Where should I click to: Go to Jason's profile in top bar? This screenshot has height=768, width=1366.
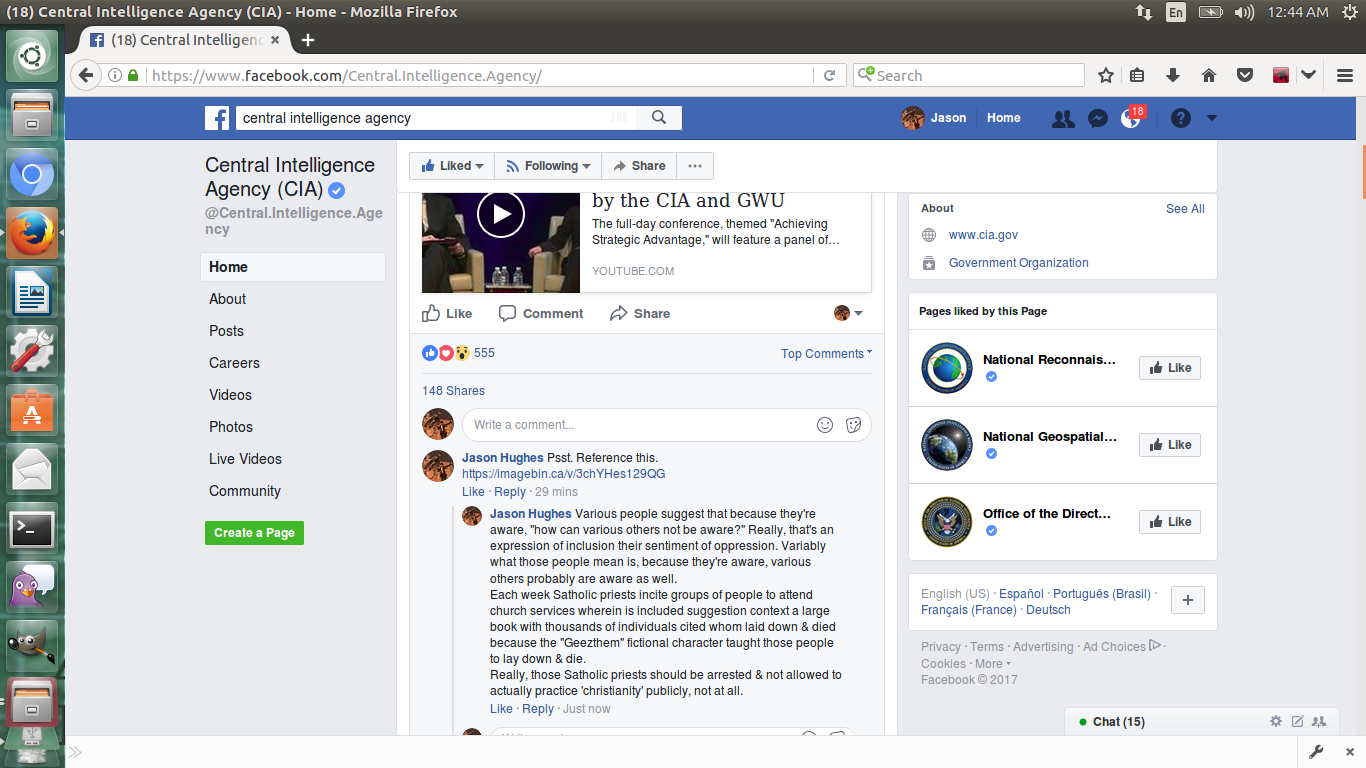pos(935,118)
